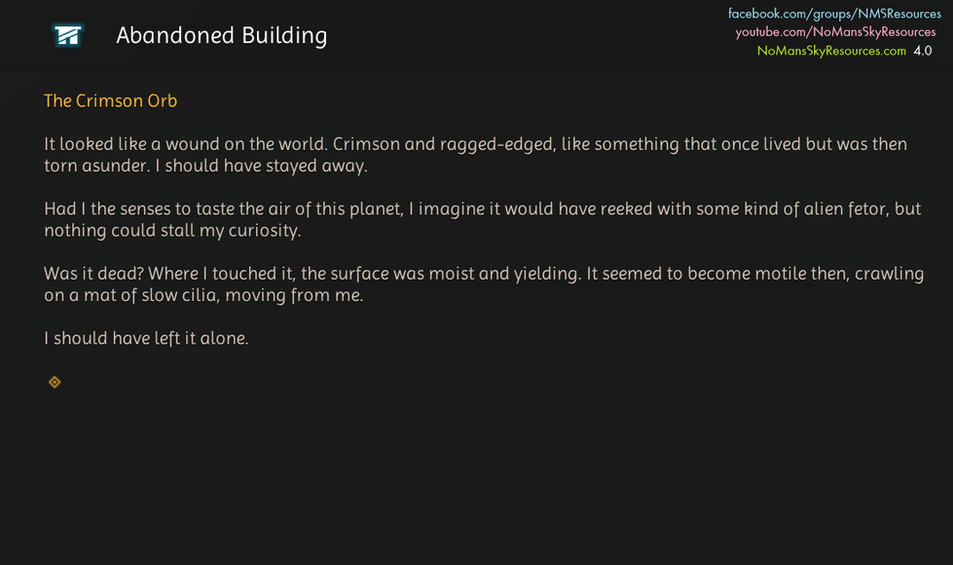This screenshot has height=565, width=953.
Task: Visit the NoMansSkyResources.com website link
Action: tap(831, 50)
